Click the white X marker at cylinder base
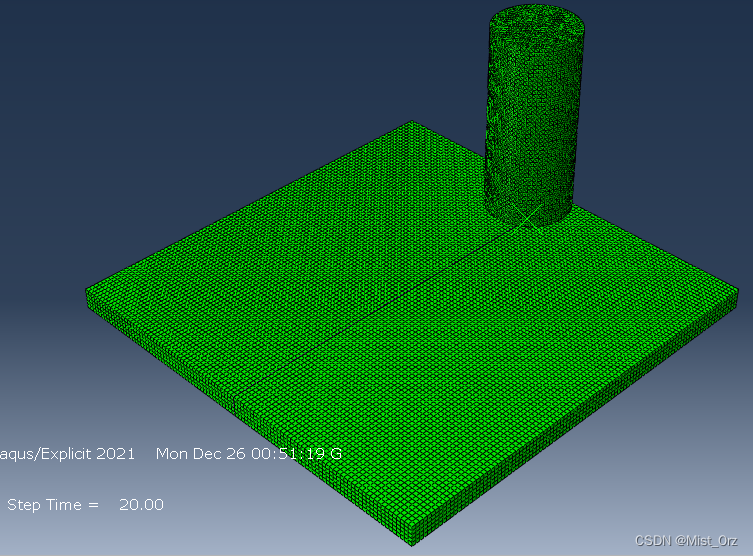753x557 pixels. (x=525, y=216)
